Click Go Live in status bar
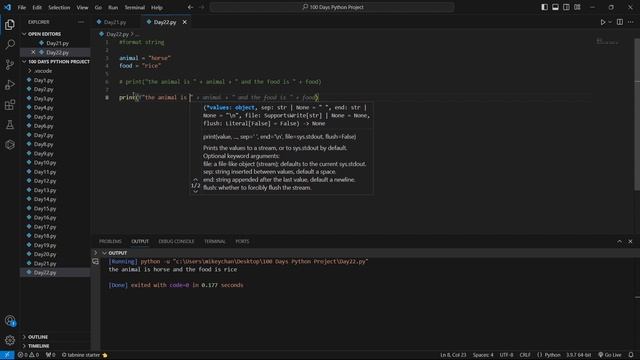 tap(610, 355)
